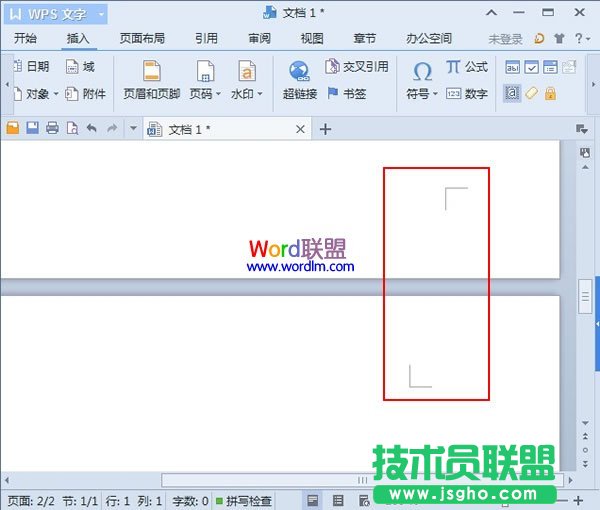Toggle form field shading icon

(512, 93)
